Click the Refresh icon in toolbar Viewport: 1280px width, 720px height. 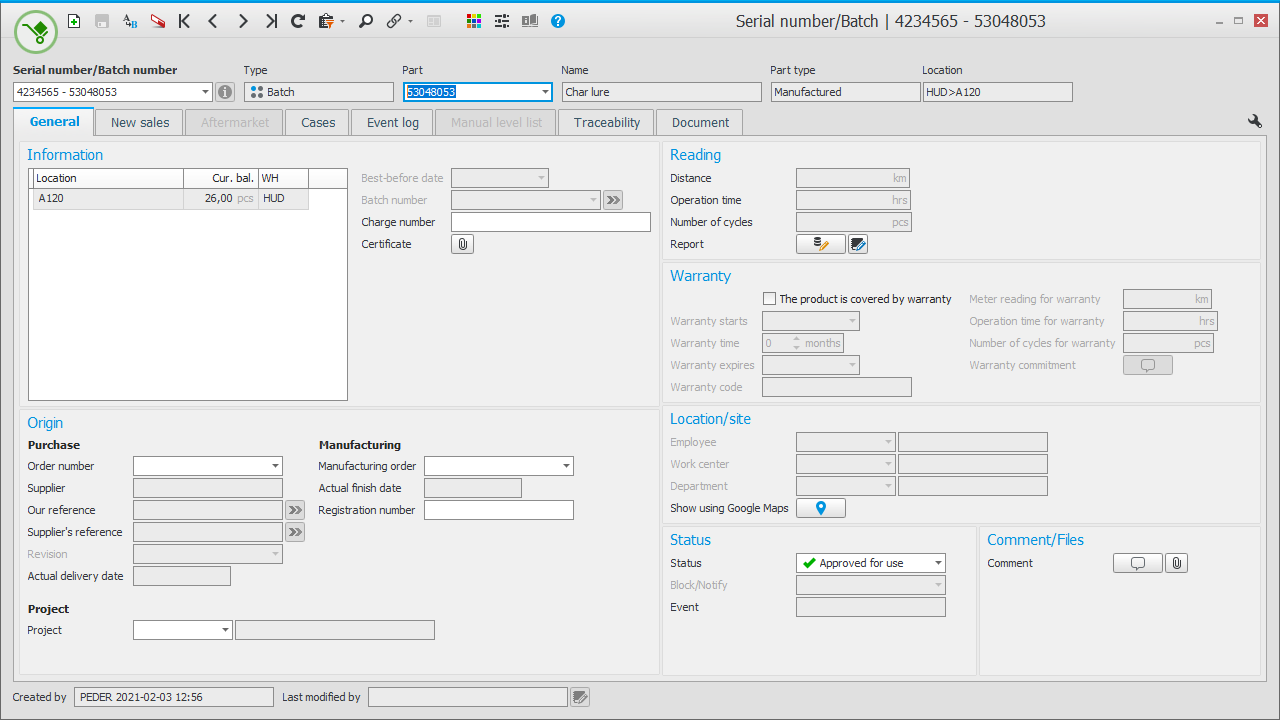pyautogui.click(x=297, y=21)
